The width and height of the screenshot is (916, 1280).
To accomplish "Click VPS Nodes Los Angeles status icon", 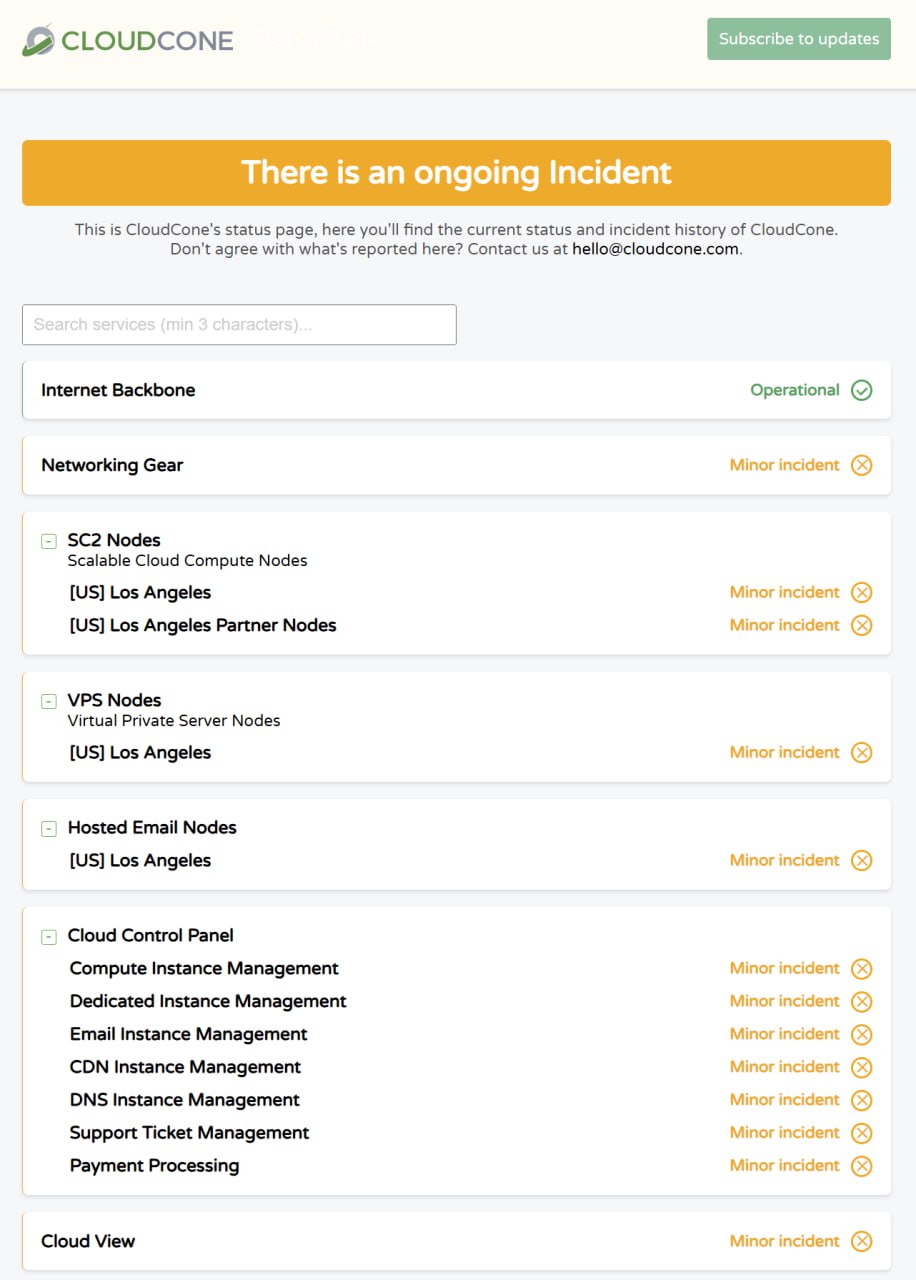I will point(861,753).
